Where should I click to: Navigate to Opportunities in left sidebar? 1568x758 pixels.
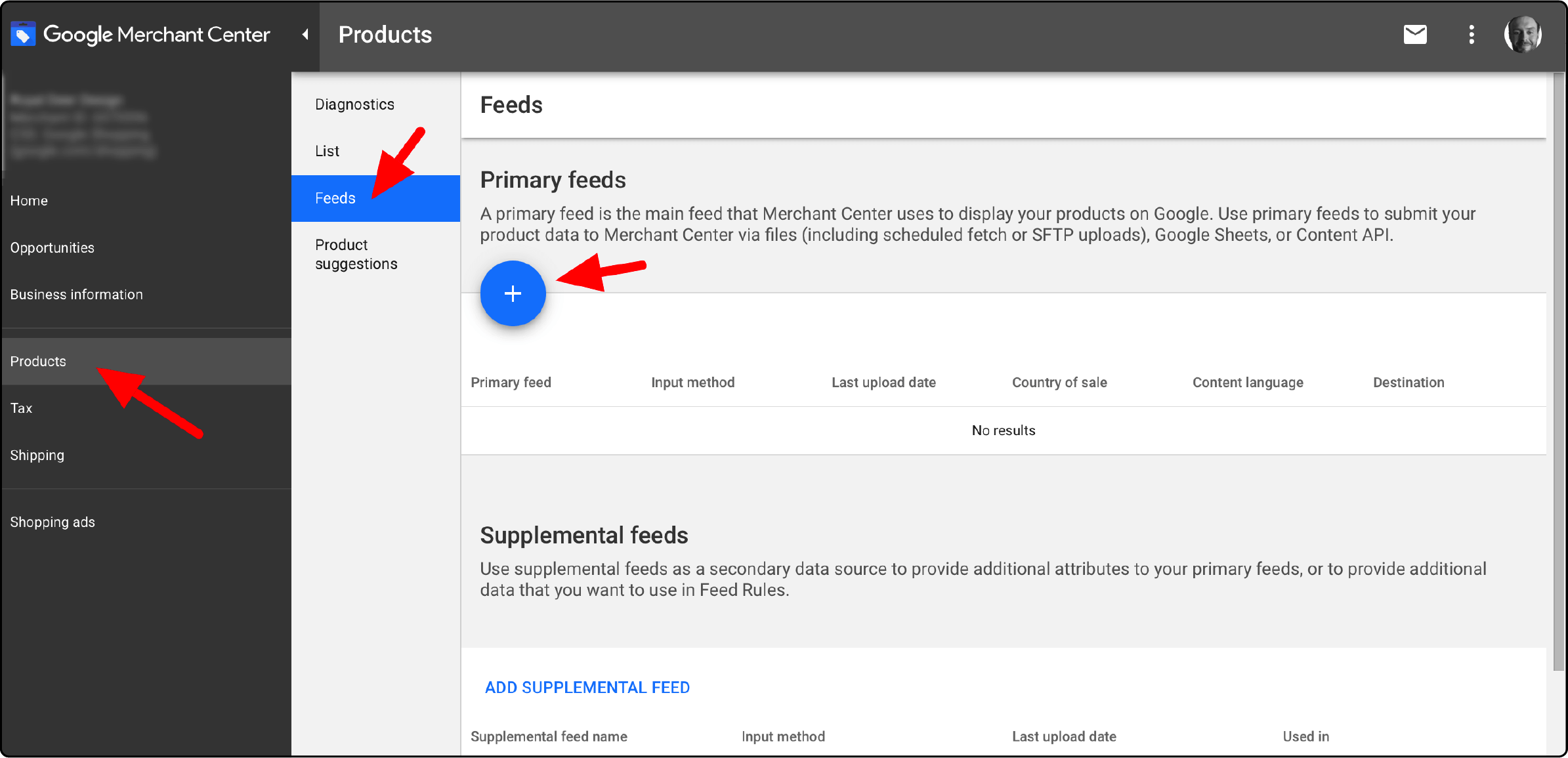click(52, 247)
